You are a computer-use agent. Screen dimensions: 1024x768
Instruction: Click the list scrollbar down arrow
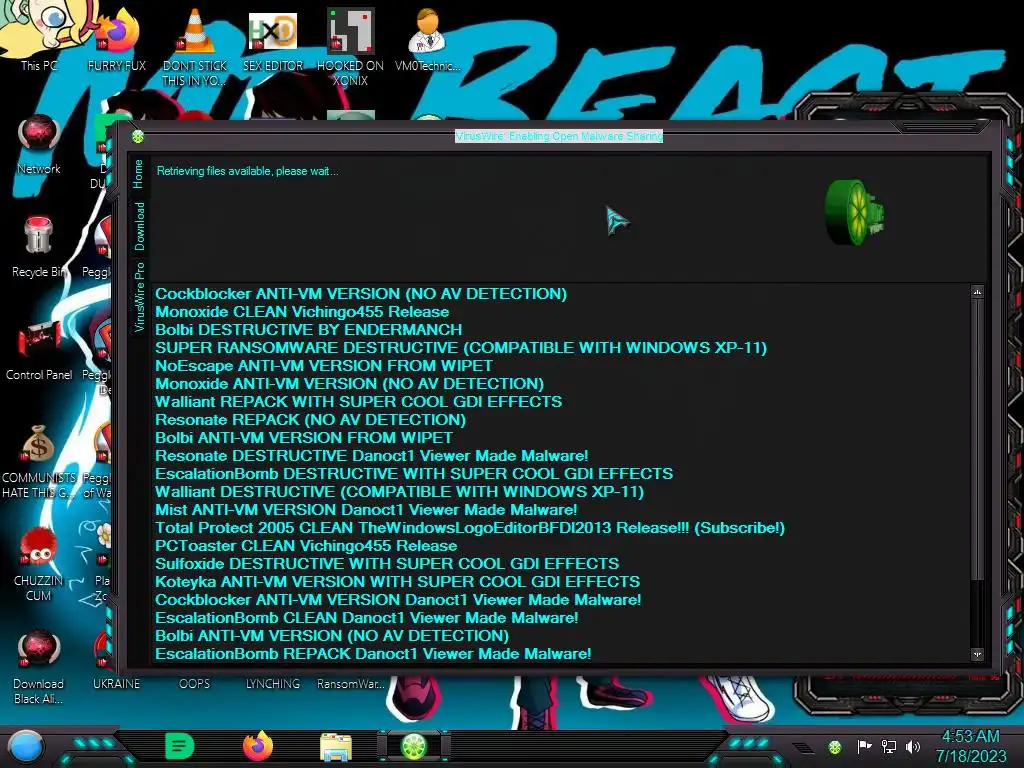(977, 654)
